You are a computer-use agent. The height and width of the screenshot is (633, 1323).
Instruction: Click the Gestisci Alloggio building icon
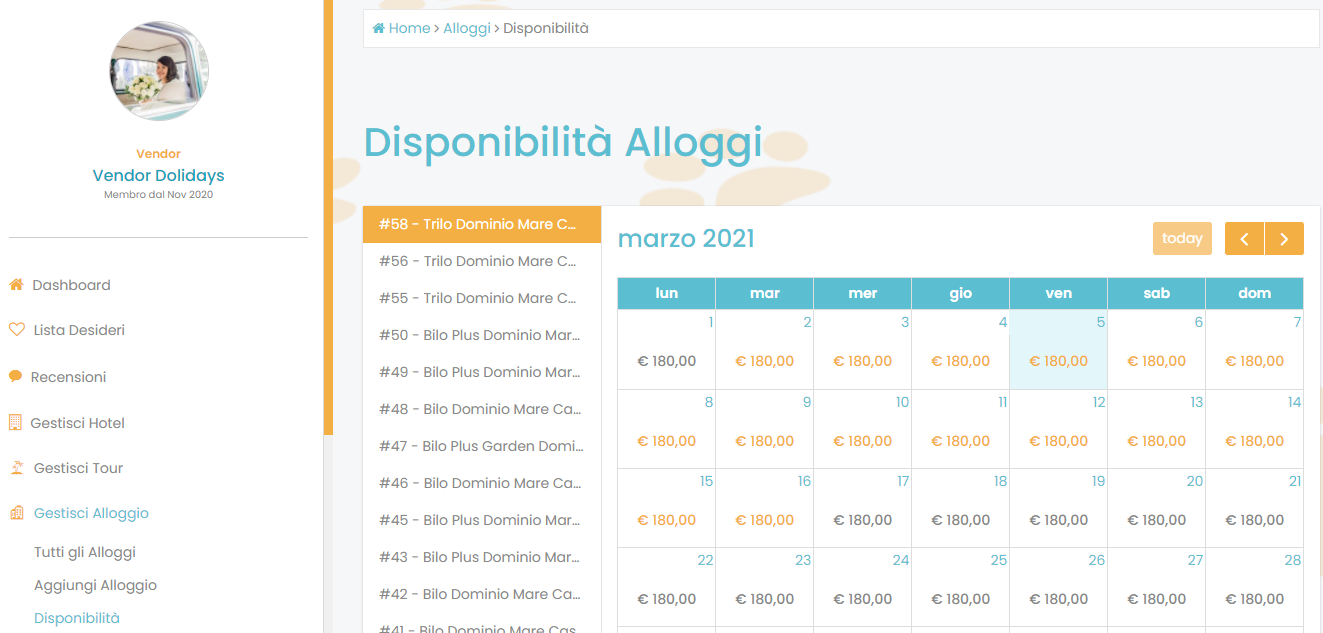[x=16, y=513]
